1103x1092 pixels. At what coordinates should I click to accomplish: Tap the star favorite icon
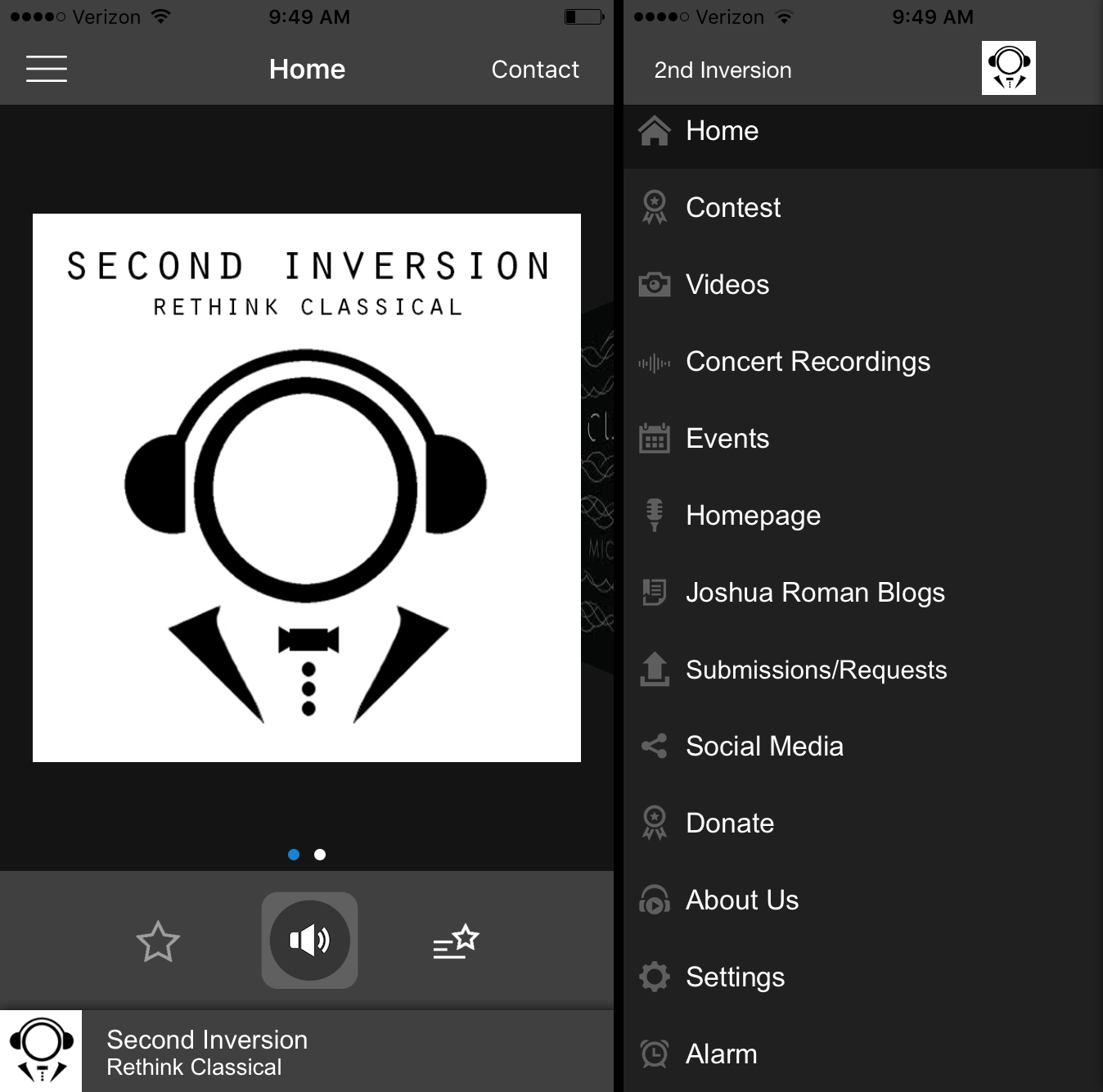[158, 941]
